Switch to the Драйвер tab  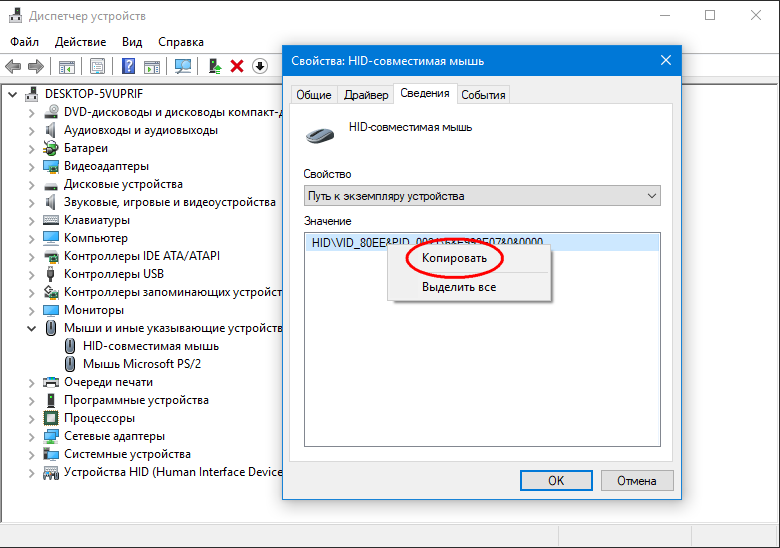(366, 94)
